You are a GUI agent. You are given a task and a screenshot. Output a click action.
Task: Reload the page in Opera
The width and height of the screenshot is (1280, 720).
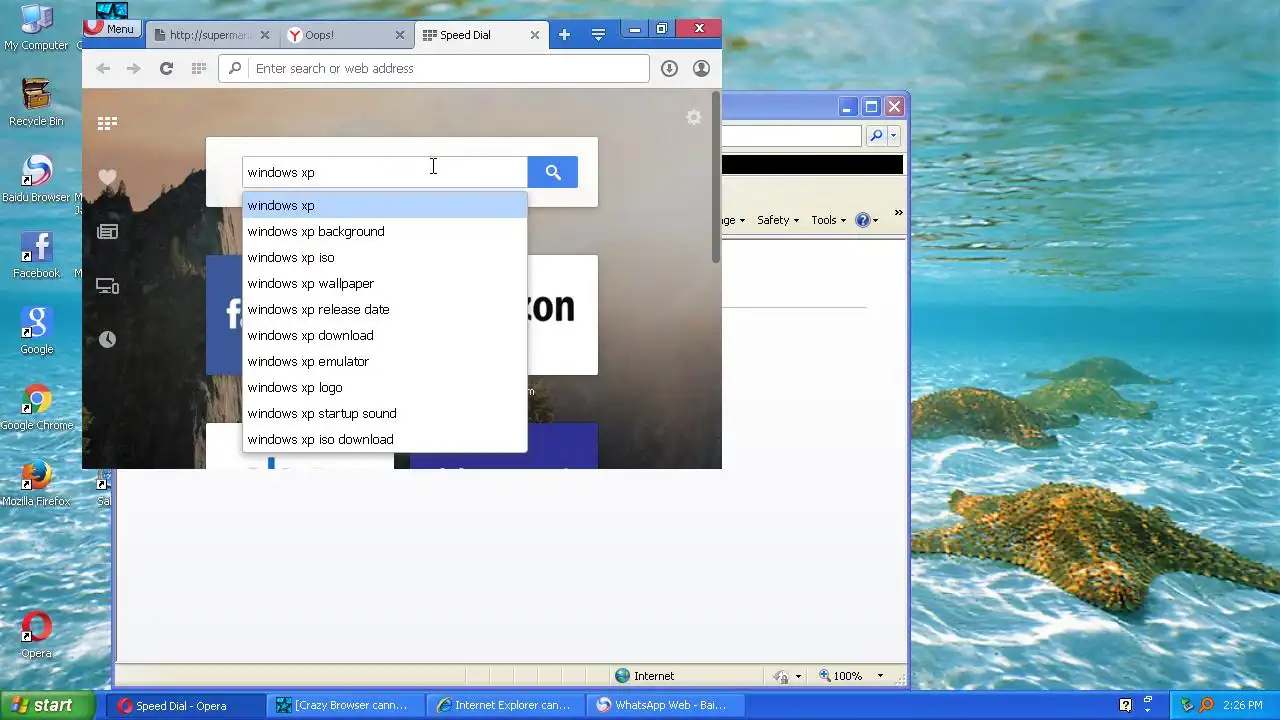(166, 68)
